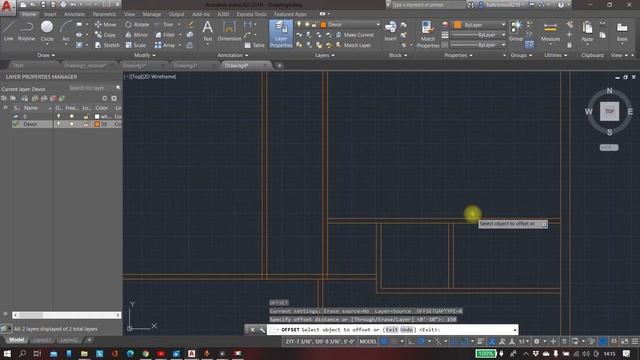Open the Annotate ribbon tab
Screen dimensions: 640x360
coord(74,14)
